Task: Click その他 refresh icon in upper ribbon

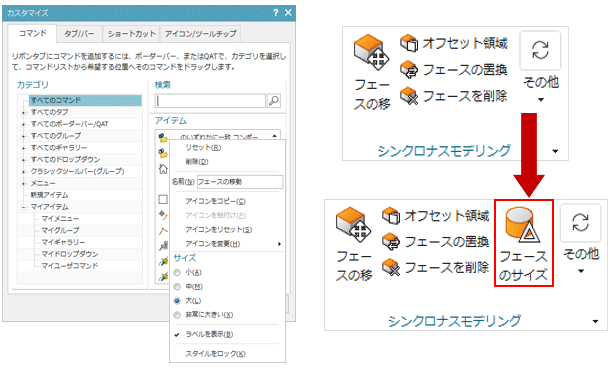Action: tap(540, 50)
